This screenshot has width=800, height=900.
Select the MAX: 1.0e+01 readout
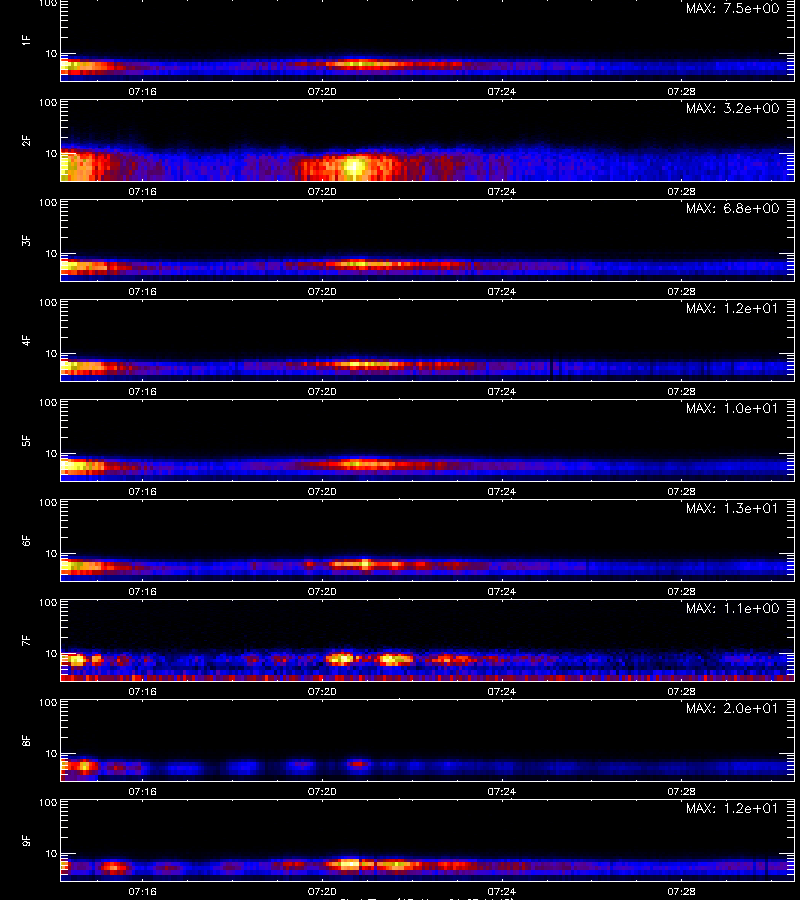coord(732,408)
